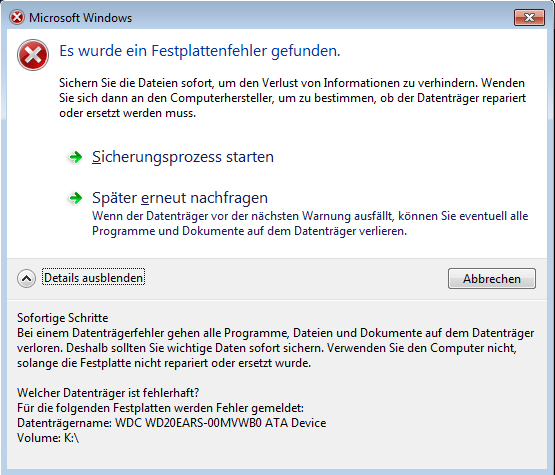This screenshot has width=555, height=475.
Task: Start backup via Sicherungsprozess starten
Action: 183,157
